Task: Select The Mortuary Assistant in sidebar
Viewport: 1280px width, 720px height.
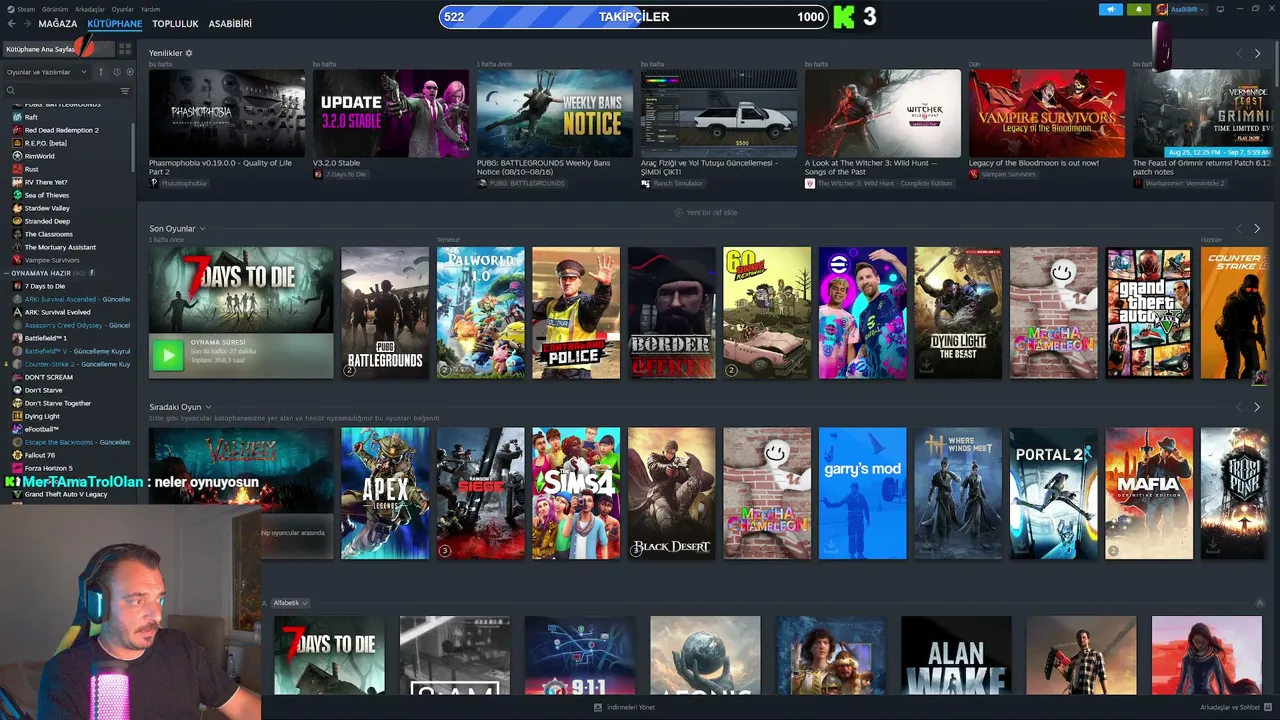Action: [60, 247]
